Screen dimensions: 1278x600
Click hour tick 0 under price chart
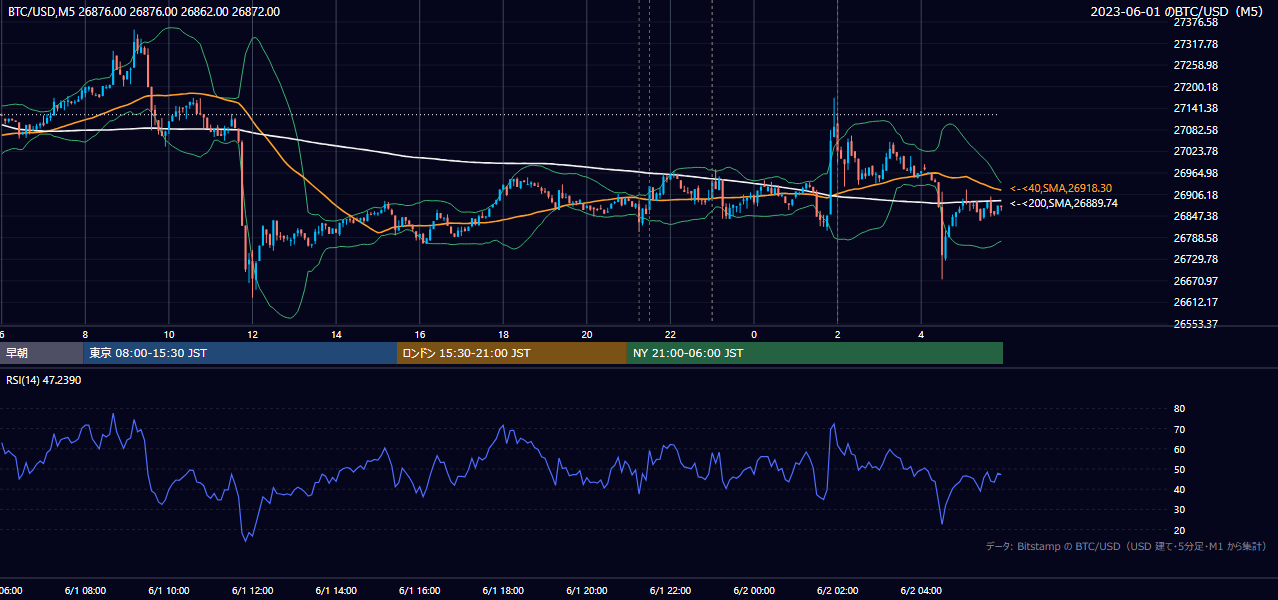click(754, 334)
